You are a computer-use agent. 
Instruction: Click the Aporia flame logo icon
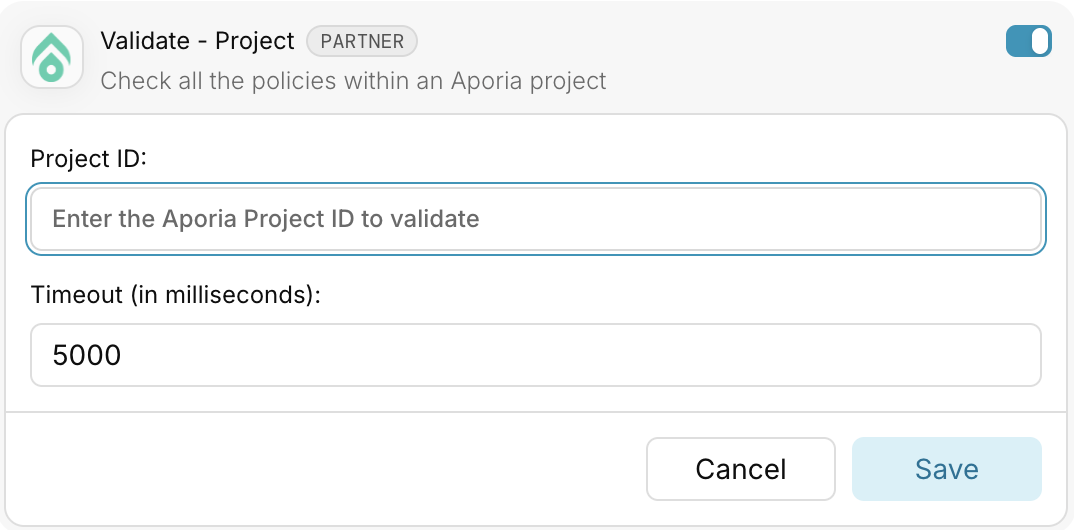coord(52,58)
